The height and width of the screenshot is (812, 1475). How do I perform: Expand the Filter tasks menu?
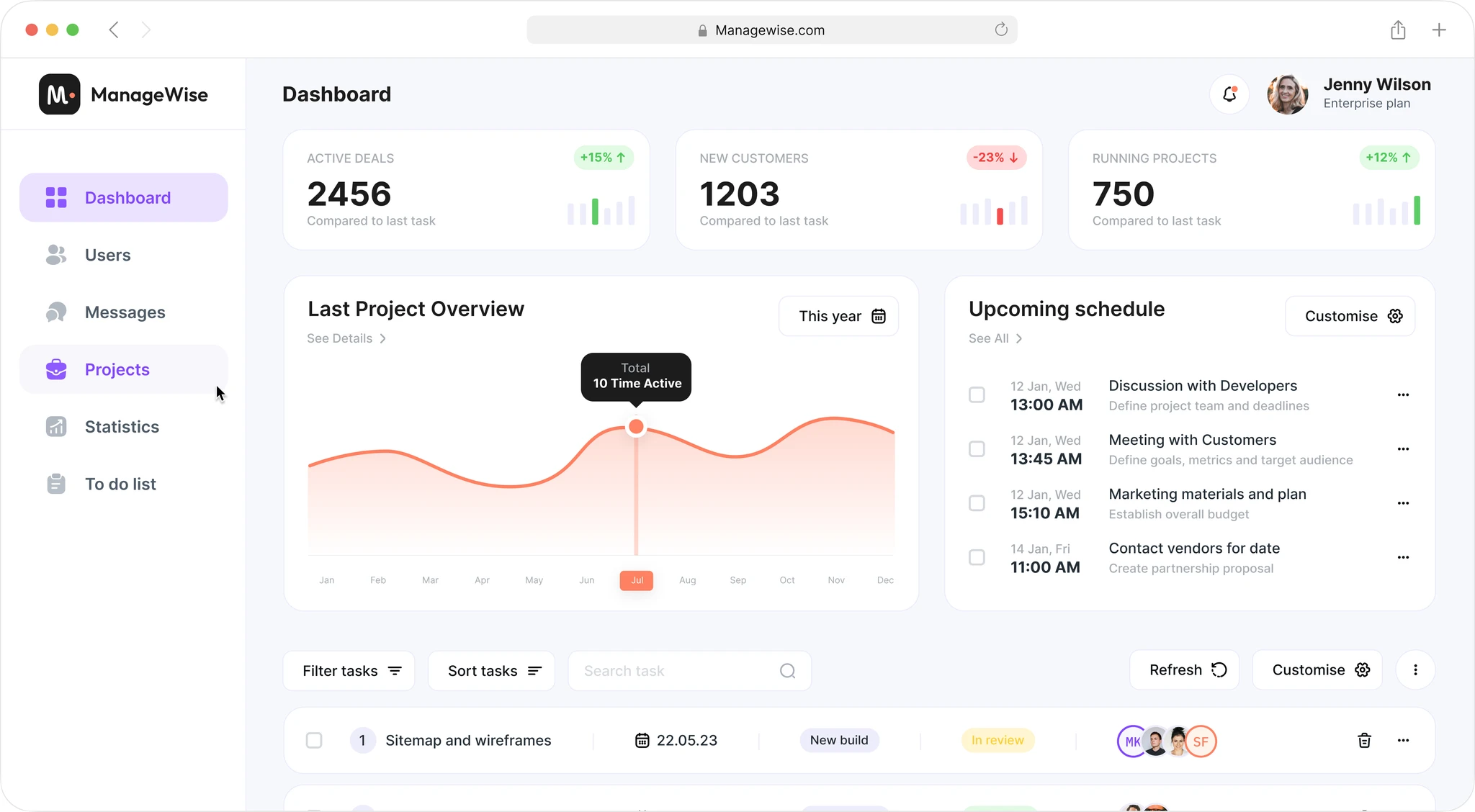(349, 671)
